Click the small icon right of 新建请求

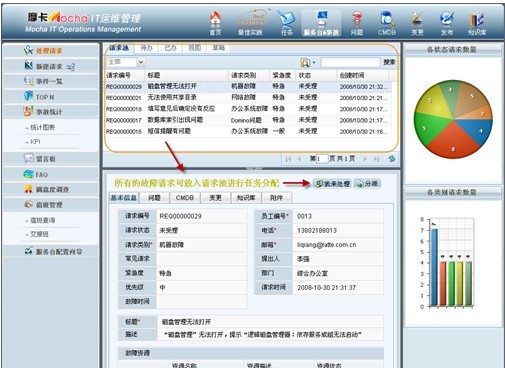tap(70, 67)
